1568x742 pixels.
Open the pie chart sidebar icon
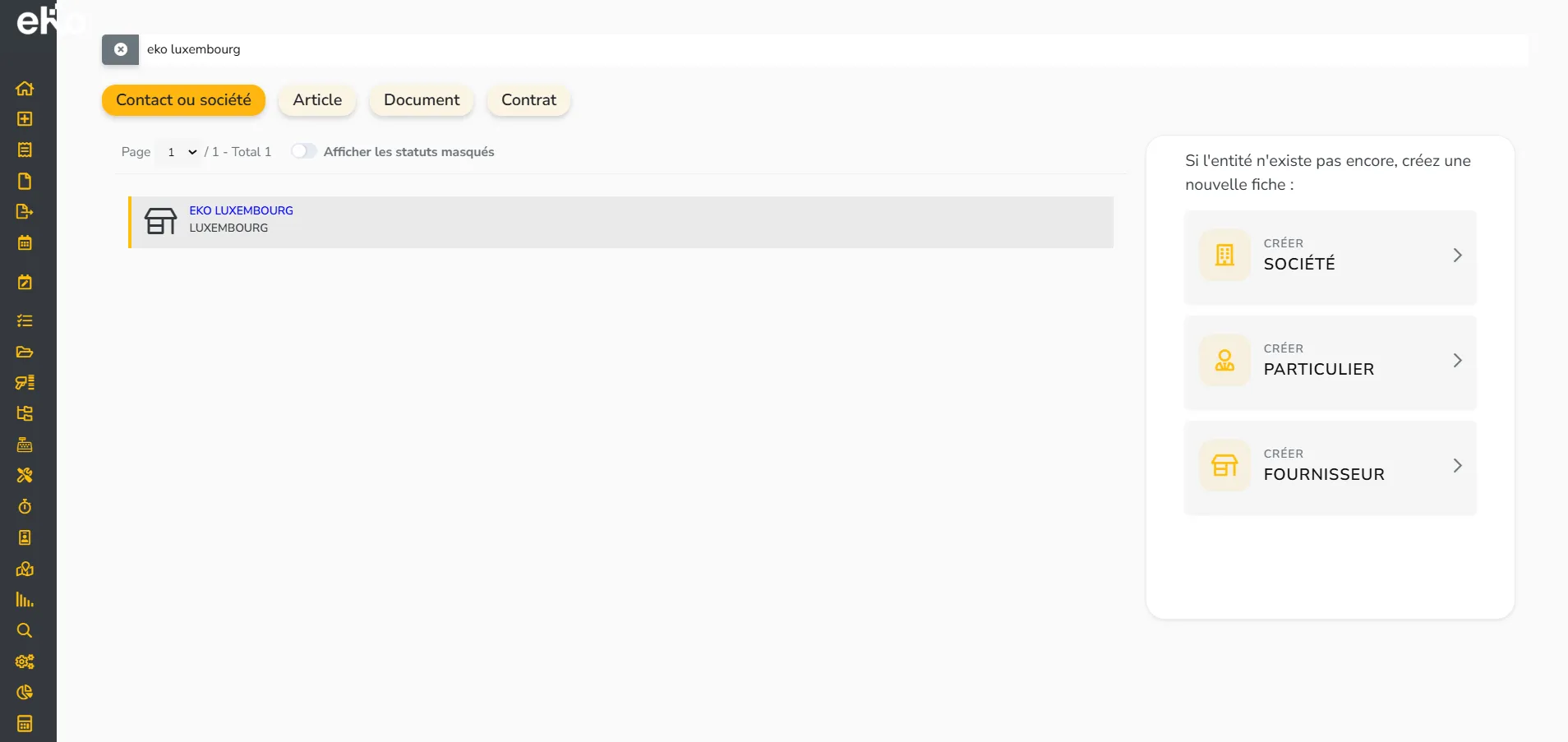(x=25, y=692)
